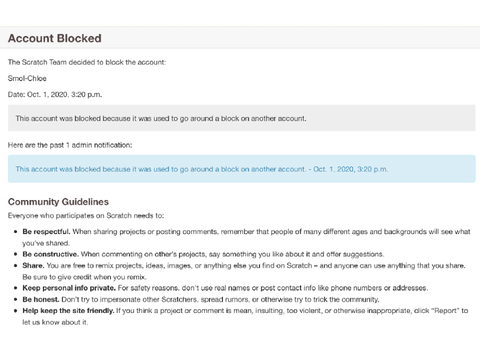Click the Be constructive guideline

203,254
